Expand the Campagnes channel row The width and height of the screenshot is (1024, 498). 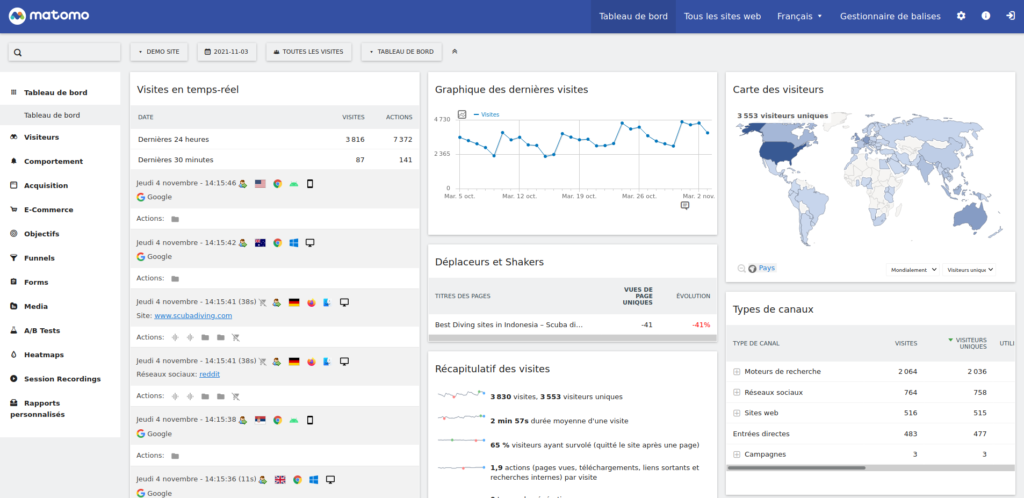(737, 454)
